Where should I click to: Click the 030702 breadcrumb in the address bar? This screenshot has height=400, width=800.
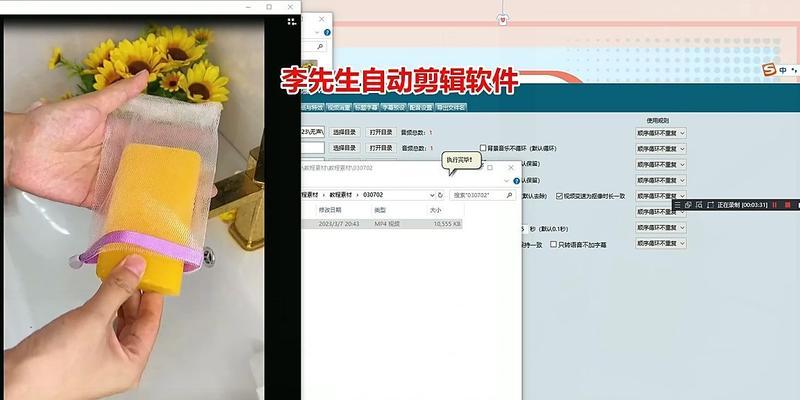point(373,195)
